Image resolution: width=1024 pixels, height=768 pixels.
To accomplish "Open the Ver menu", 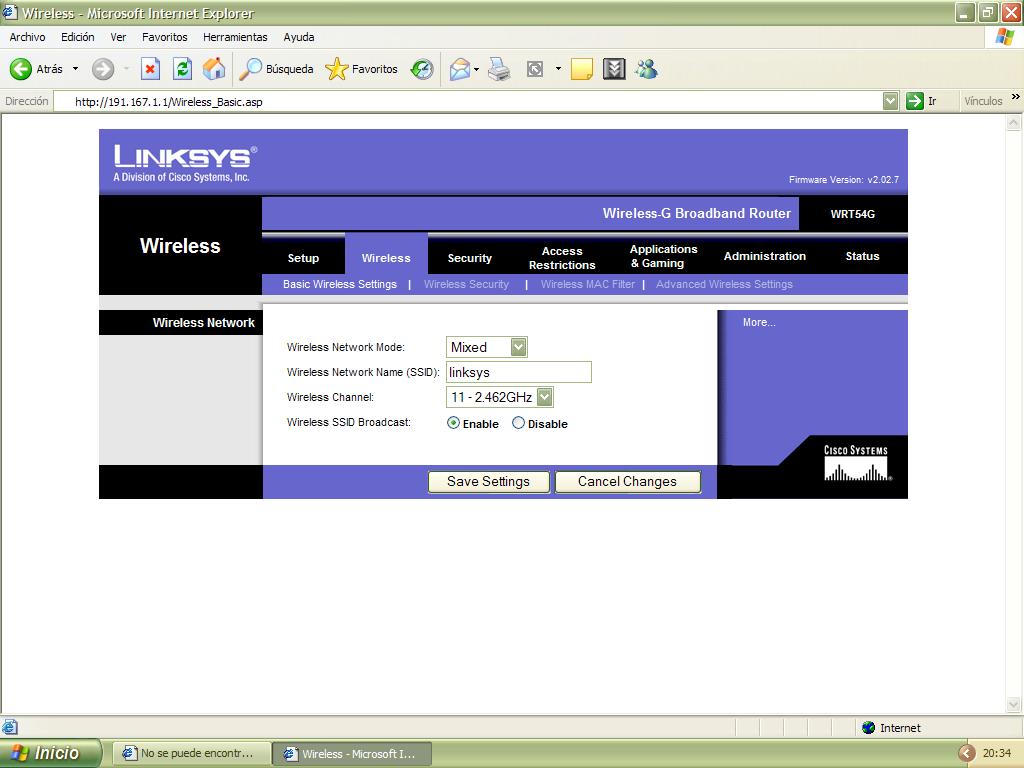I will click(118, 37).
